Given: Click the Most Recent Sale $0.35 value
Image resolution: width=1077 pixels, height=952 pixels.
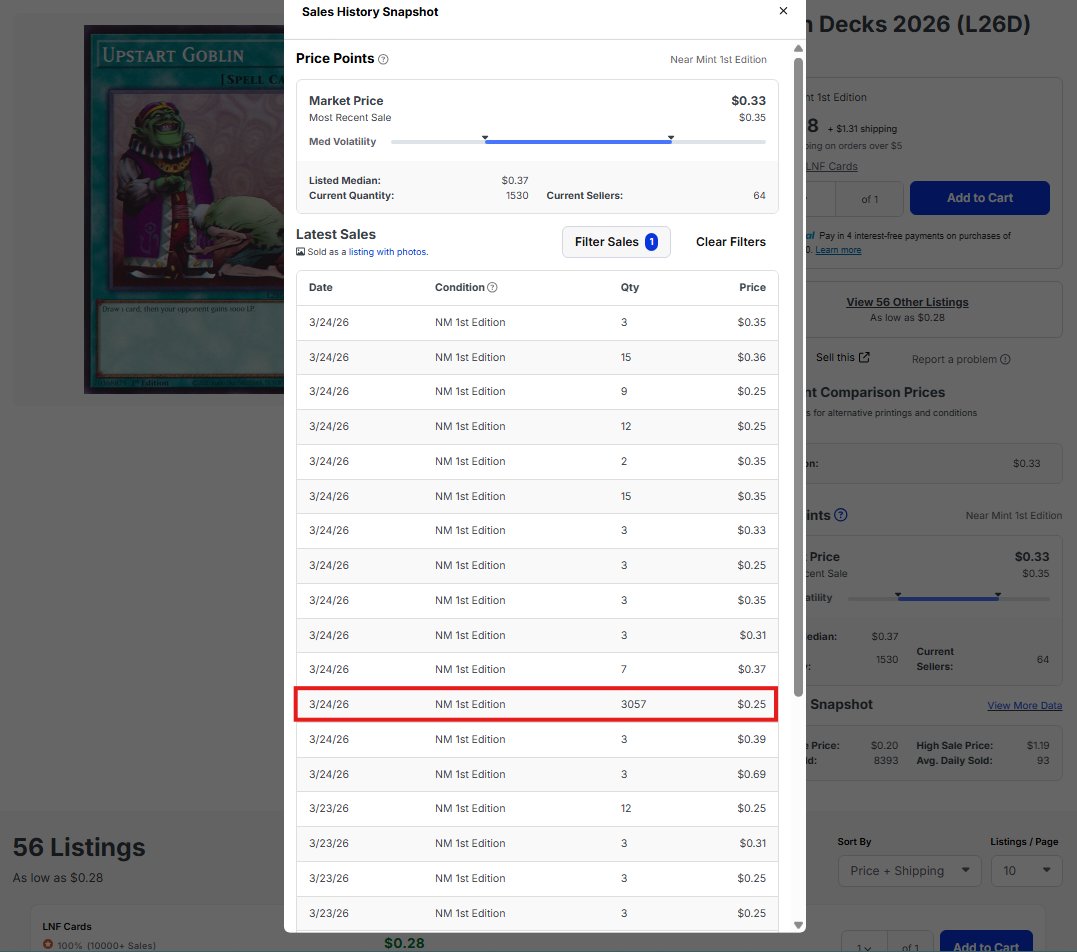Looking at the screenshot, I should [x=752, y=117].
